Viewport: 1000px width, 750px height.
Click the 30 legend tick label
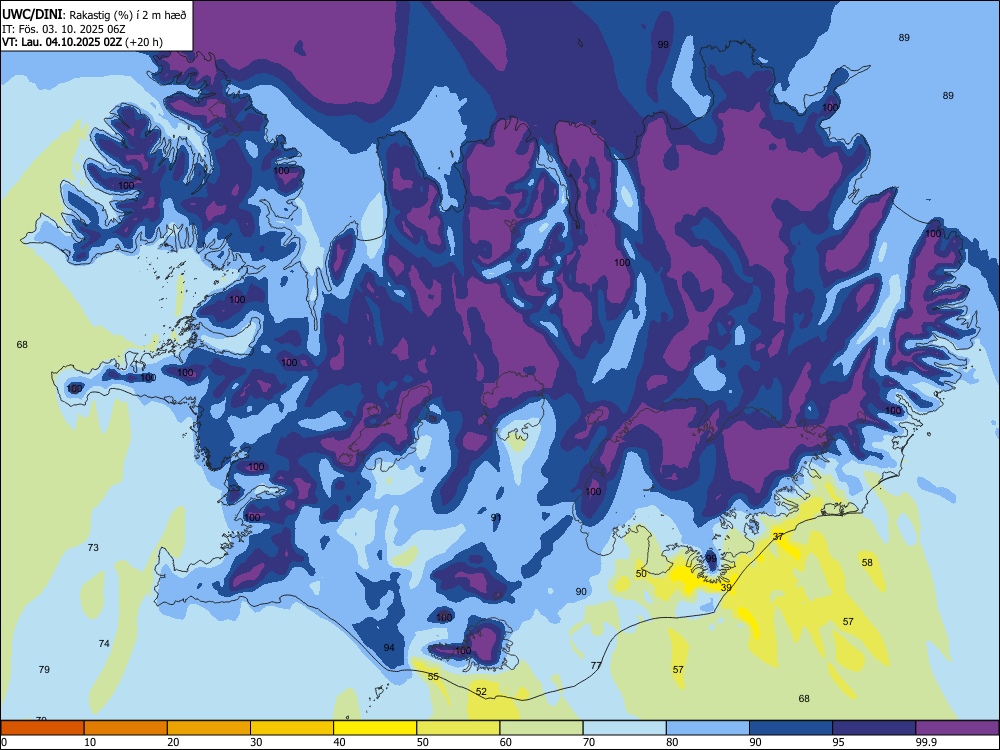256,742
